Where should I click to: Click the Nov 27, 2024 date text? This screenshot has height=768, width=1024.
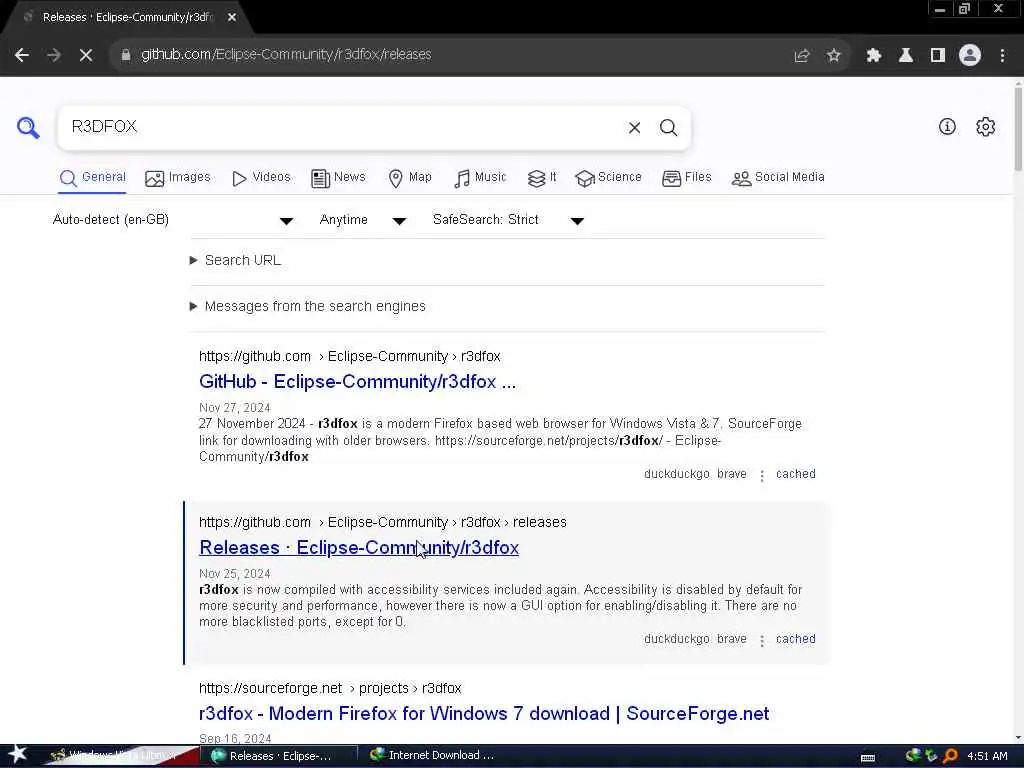[x=234, y=408]
